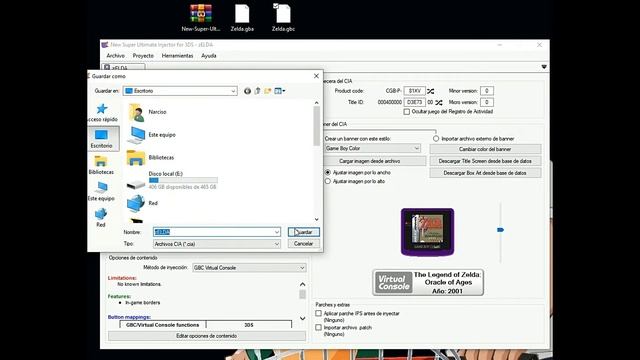Close the Guardar como dialog
Viewport: 640px width, 360px height.
pos(316,76)
